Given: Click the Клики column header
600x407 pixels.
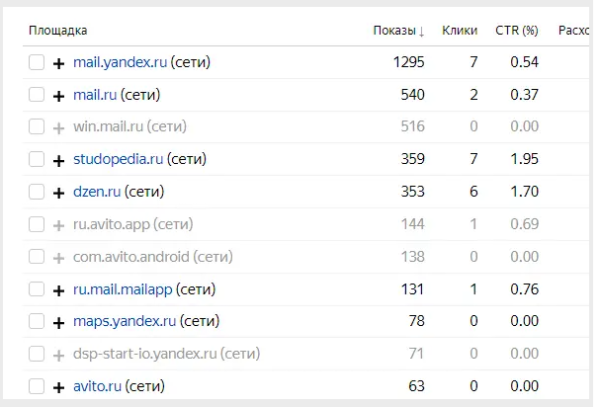Looking at the screenshot, I should click(459, 30).
